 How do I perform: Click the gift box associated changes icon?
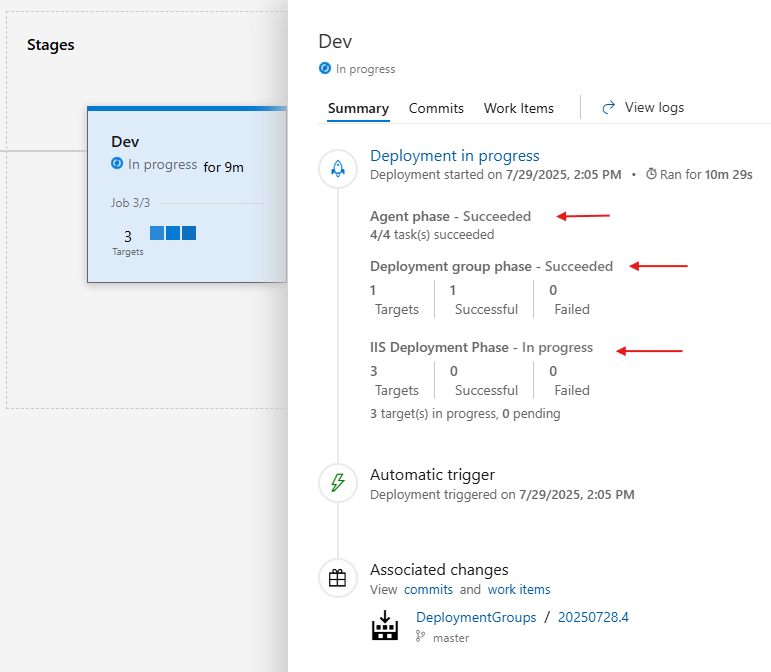(337, 578)
